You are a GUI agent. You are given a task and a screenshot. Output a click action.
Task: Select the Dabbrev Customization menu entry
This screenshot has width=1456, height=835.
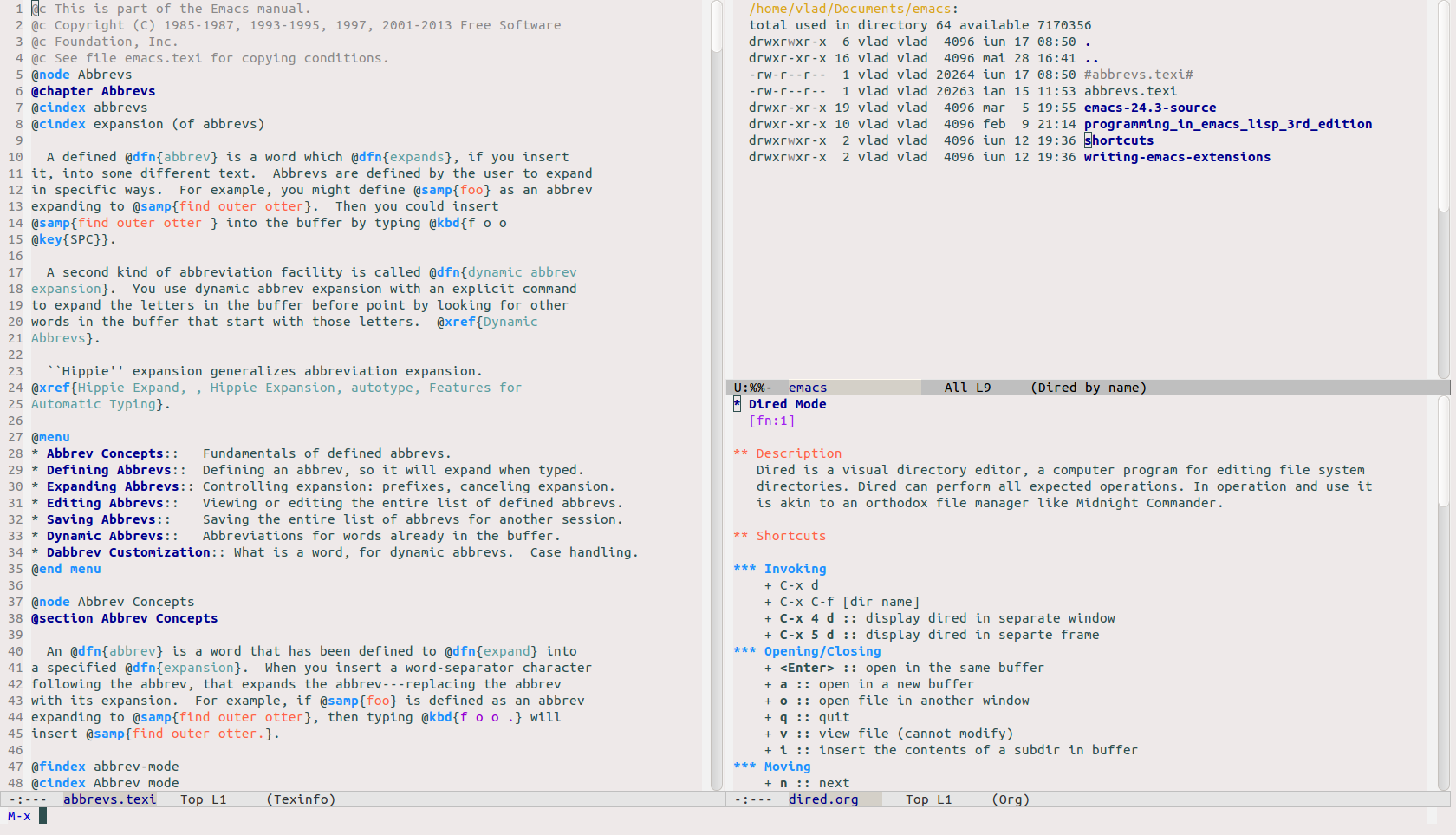click(x=128, y=552)
